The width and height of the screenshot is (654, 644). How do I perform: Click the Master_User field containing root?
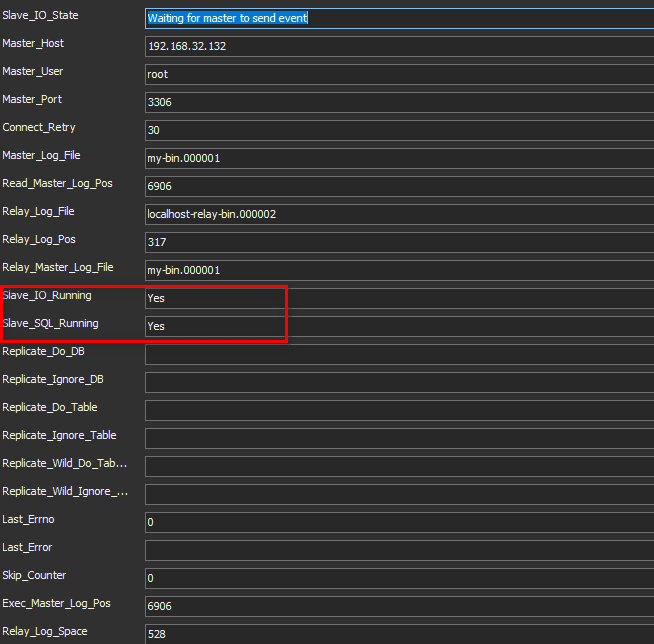398,74
